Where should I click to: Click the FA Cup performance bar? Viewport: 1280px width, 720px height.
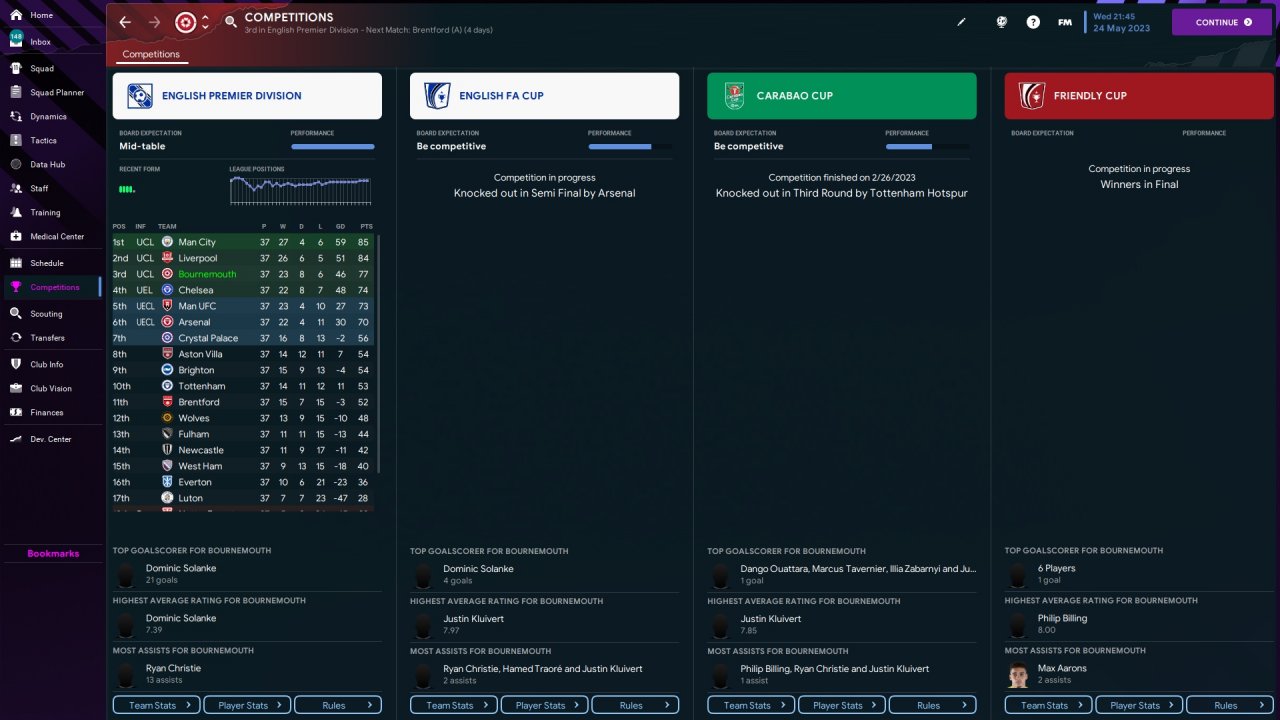(630, 147)
